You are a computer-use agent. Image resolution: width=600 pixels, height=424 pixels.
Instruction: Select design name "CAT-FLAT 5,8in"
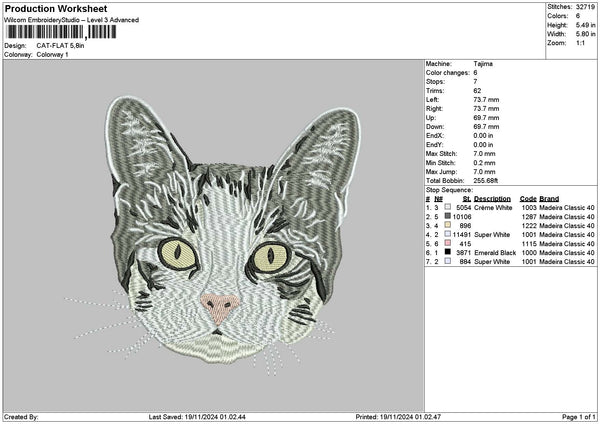[x=60, y=46]
